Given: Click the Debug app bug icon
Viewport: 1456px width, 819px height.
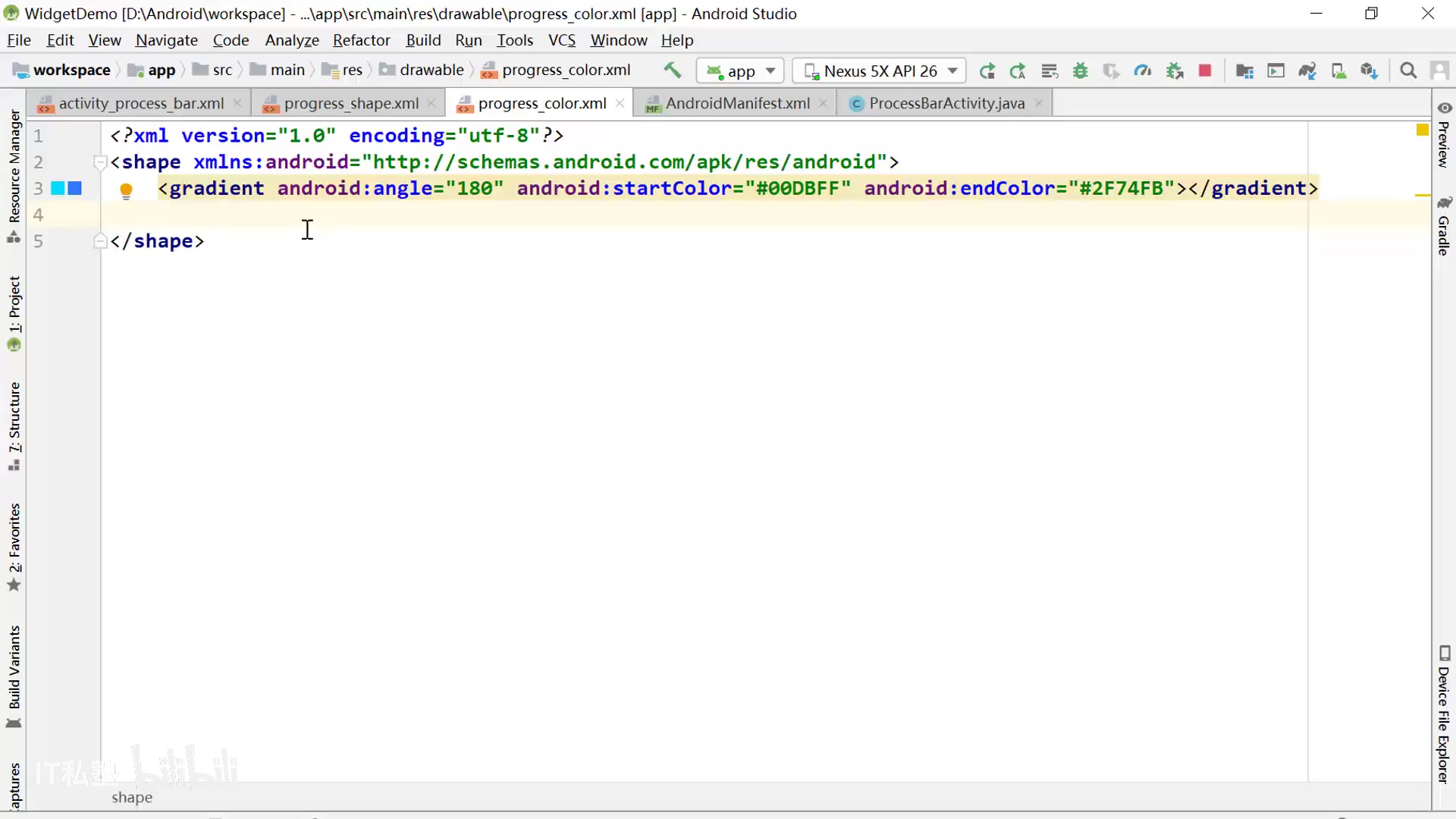Looking at the screenshot, I should (x=1081, y=71).
